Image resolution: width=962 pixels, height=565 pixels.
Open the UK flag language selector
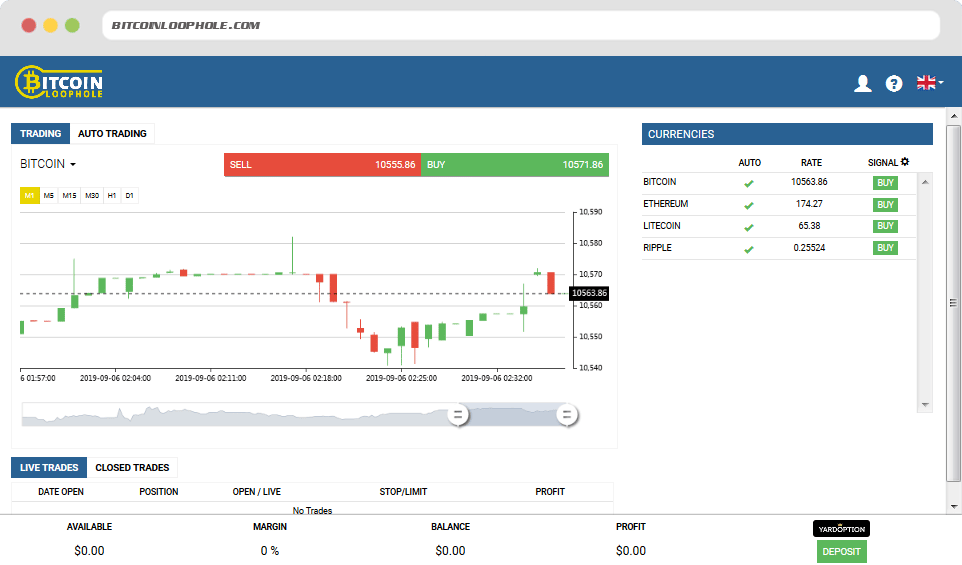coord(929,82)
